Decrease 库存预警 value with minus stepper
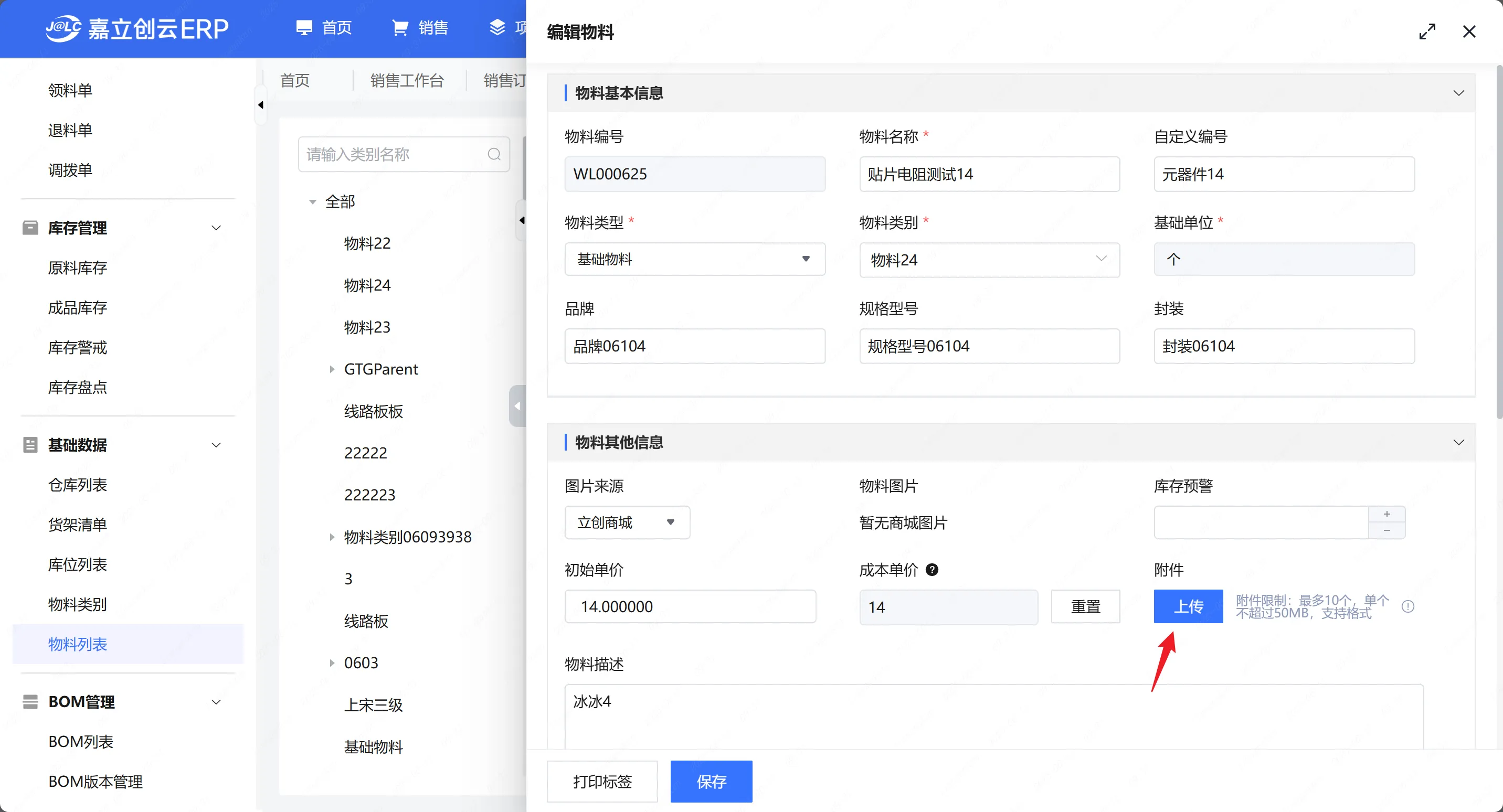This screenshot has height=812, width=1503. pos(1386,530)
